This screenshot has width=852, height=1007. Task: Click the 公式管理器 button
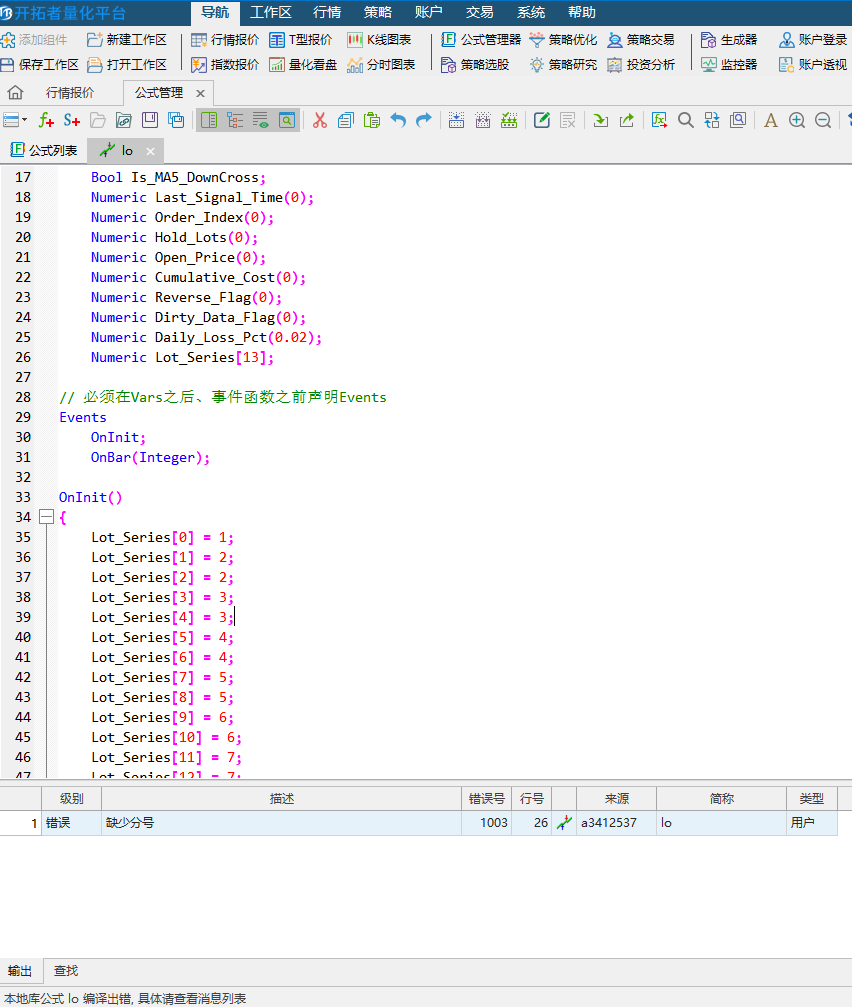(x=481, y=40)
